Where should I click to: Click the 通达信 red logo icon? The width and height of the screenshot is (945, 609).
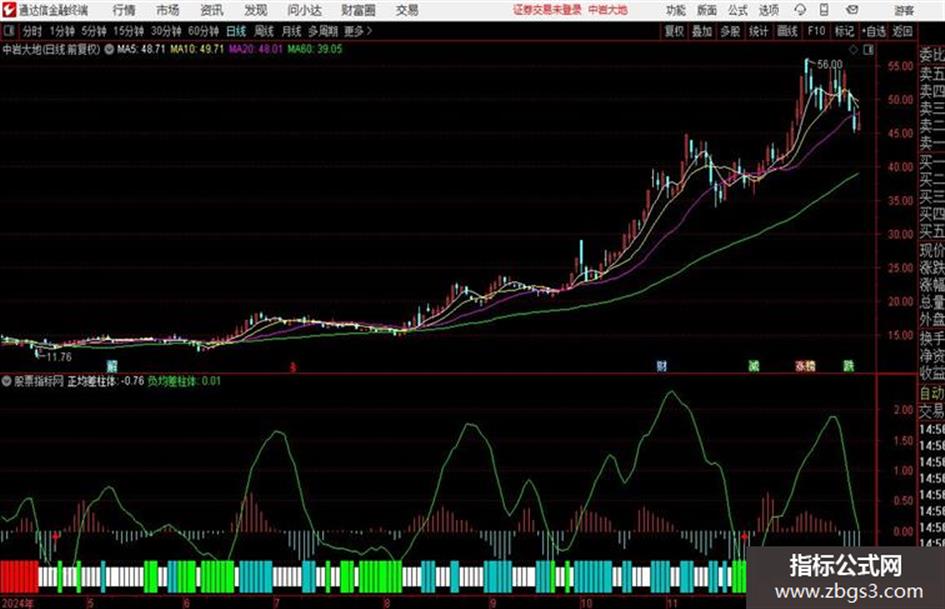tap(8, 10)
